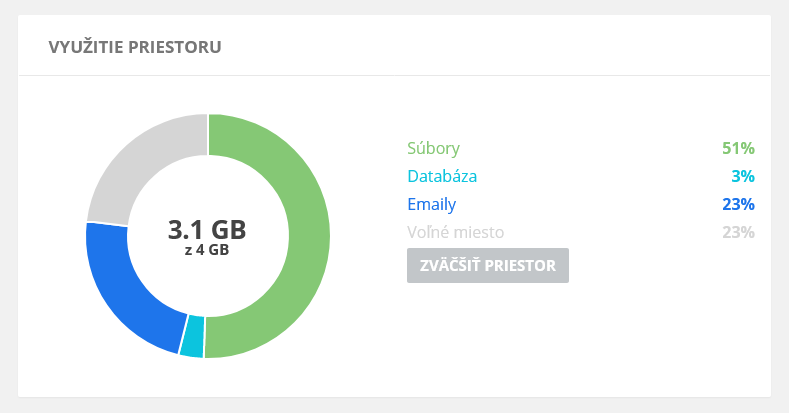Image resolution: width=789 pixels, height=413 pixels.
Task: Click the 51% Súbory value
Action: (x=738, y=148)
